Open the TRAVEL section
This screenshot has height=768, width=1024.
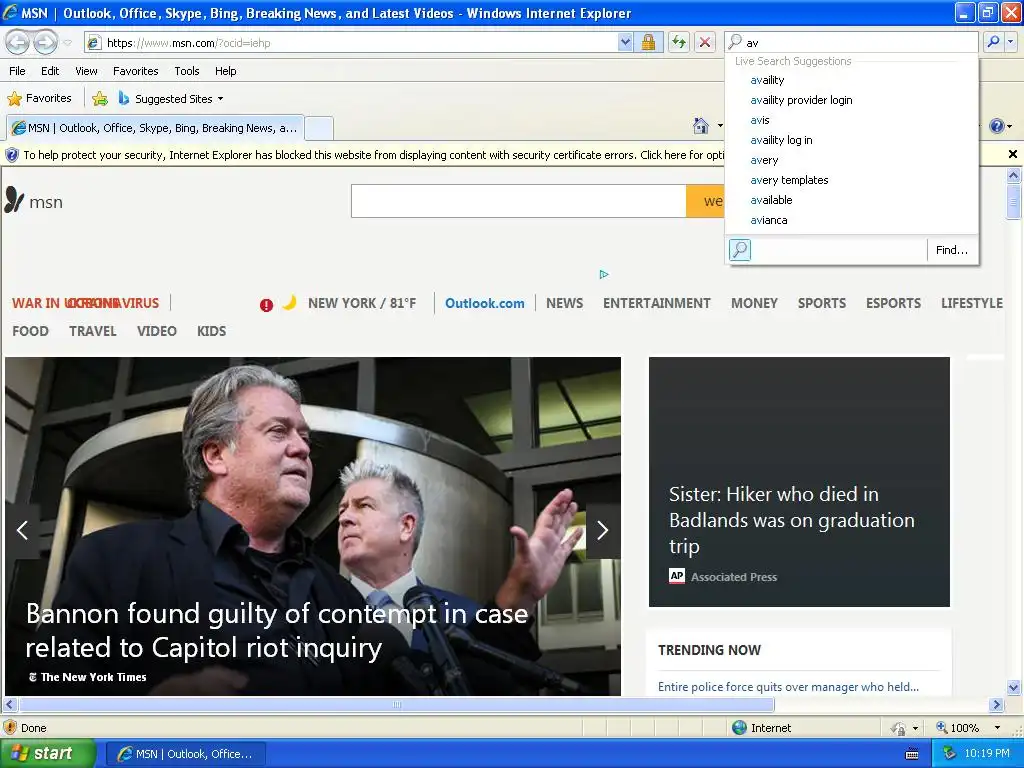[x=93, y=331]
